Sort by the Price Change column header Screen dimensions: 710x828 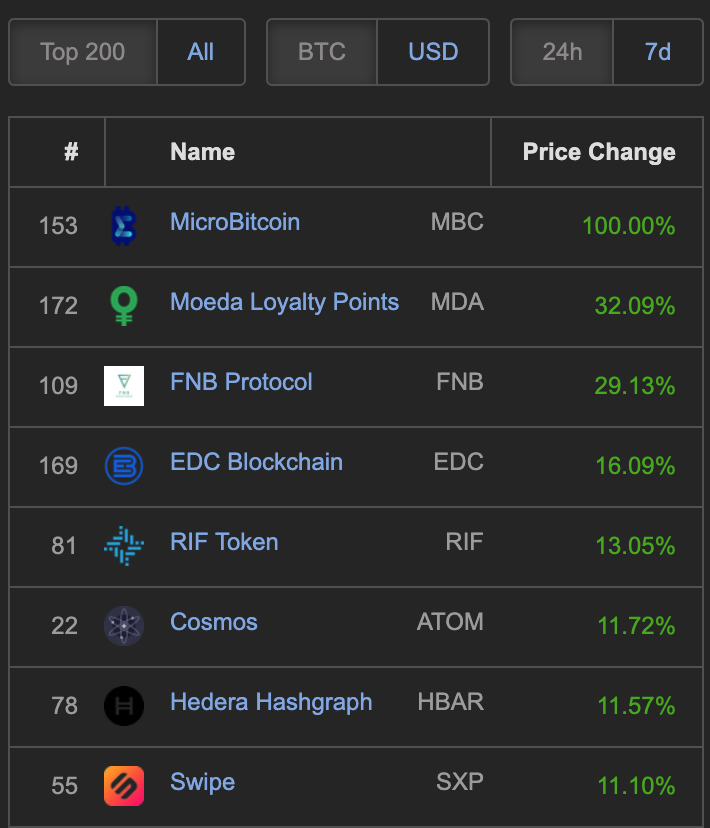click(x=599, y=152)
